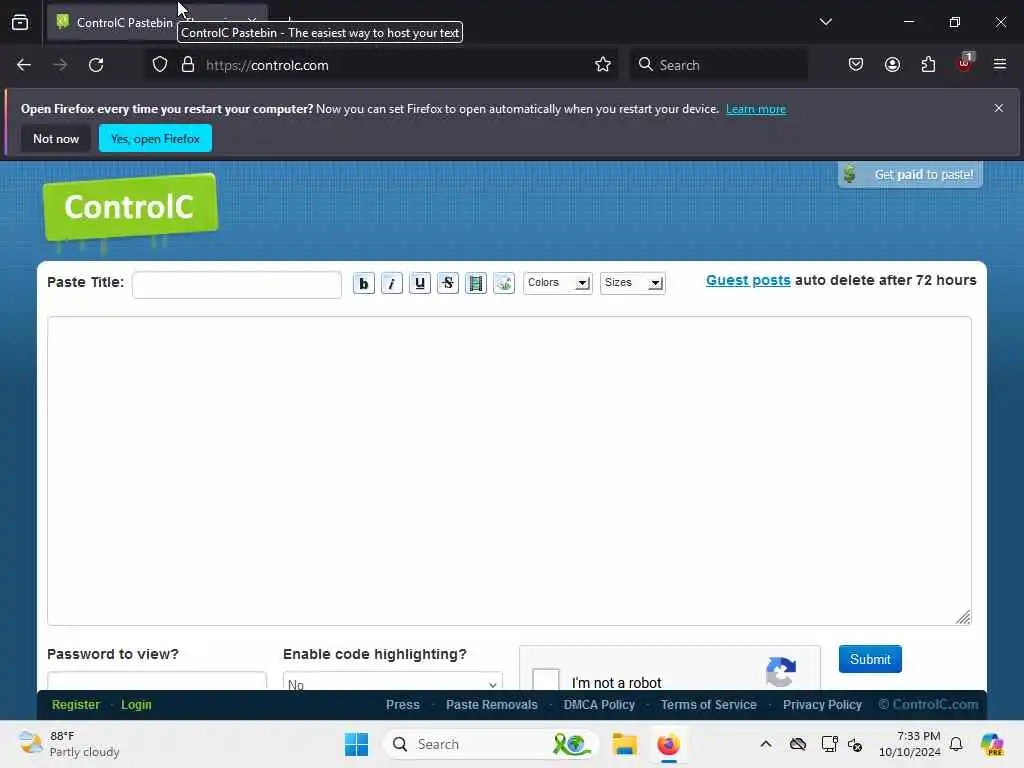Show hidden system tray icons

click(766, 744)
